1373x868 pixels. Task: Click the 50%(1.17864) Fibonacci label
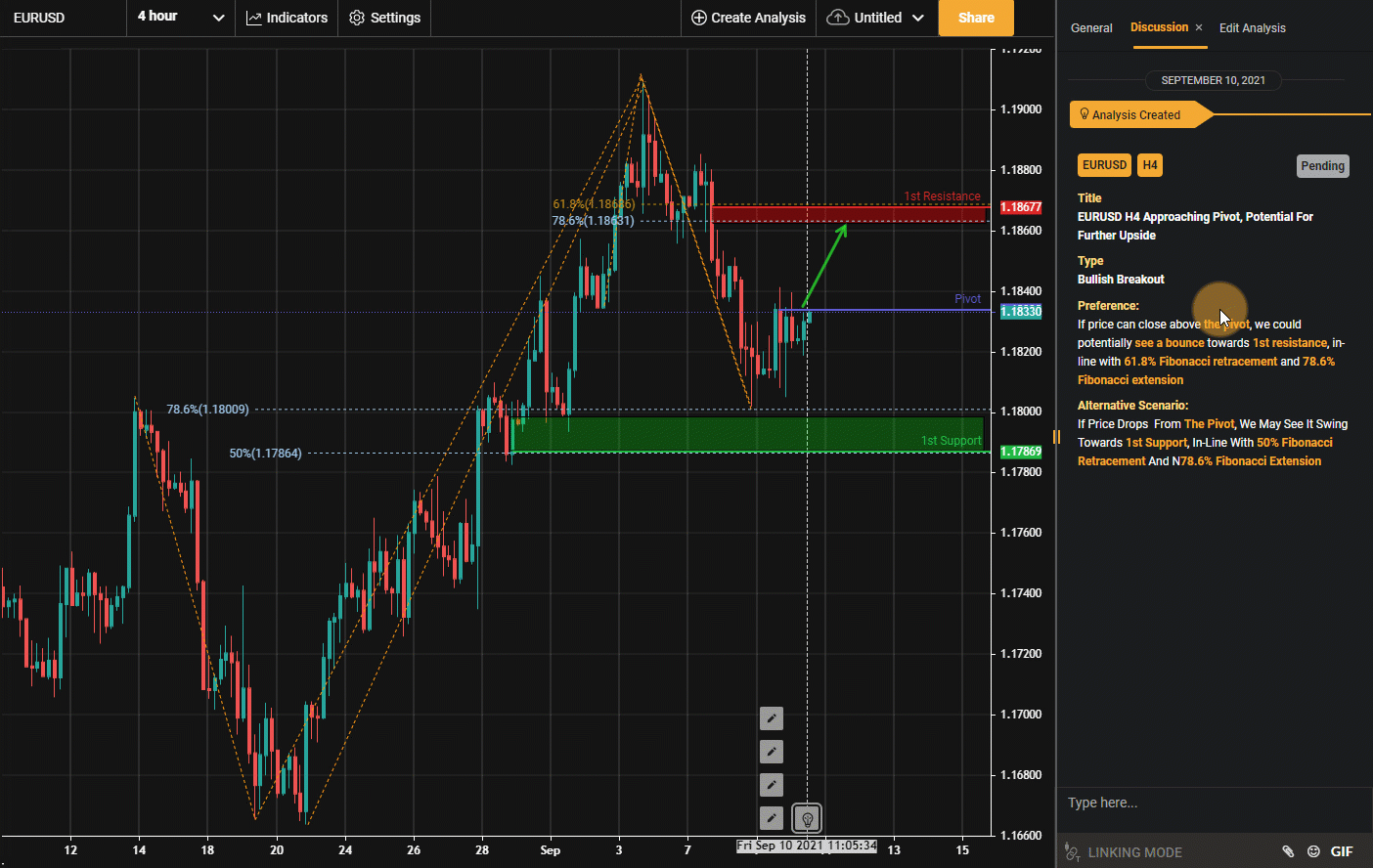coord(265,454)
